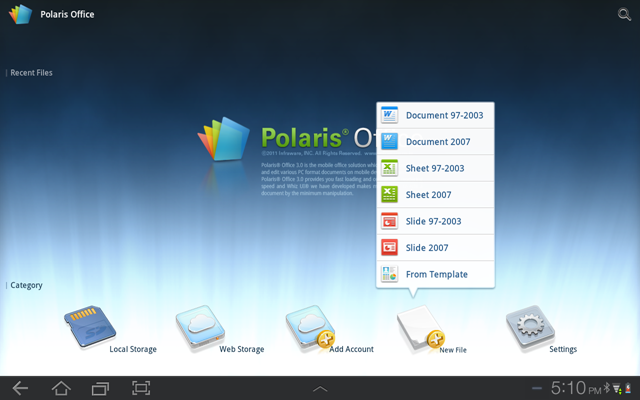Click the red icon beside Slide 2007
This screenshot has height=400, width=640.
[x=389, y=248]
